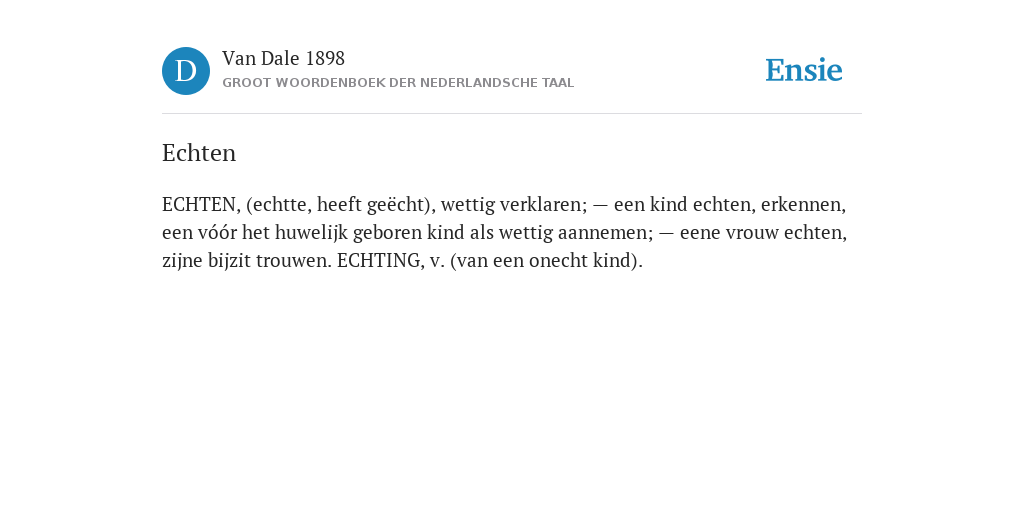This screenshot has width=1024, height=512.
Task: Click the horizontal divider line below the header
Action: 512,114
